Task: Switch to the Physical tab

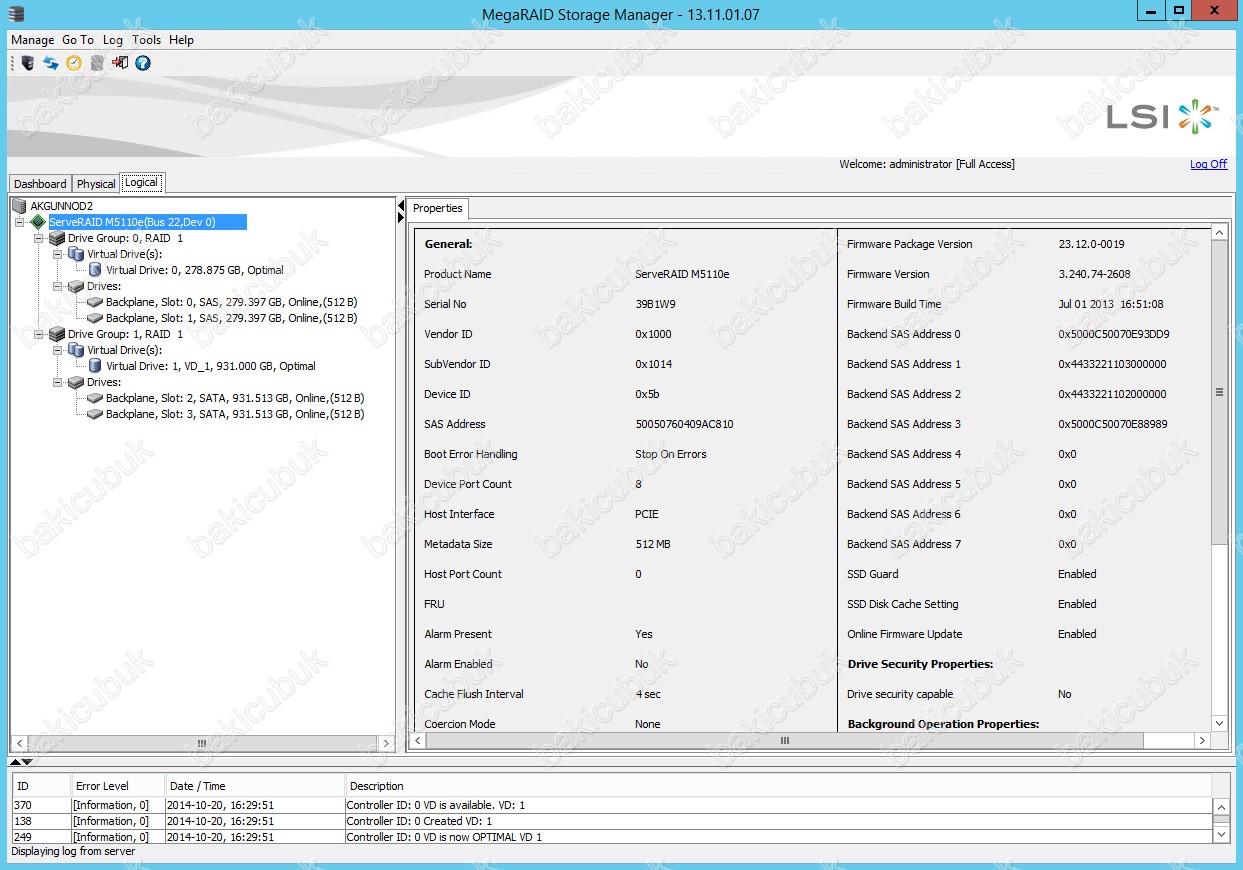Action: coord(96,184)
